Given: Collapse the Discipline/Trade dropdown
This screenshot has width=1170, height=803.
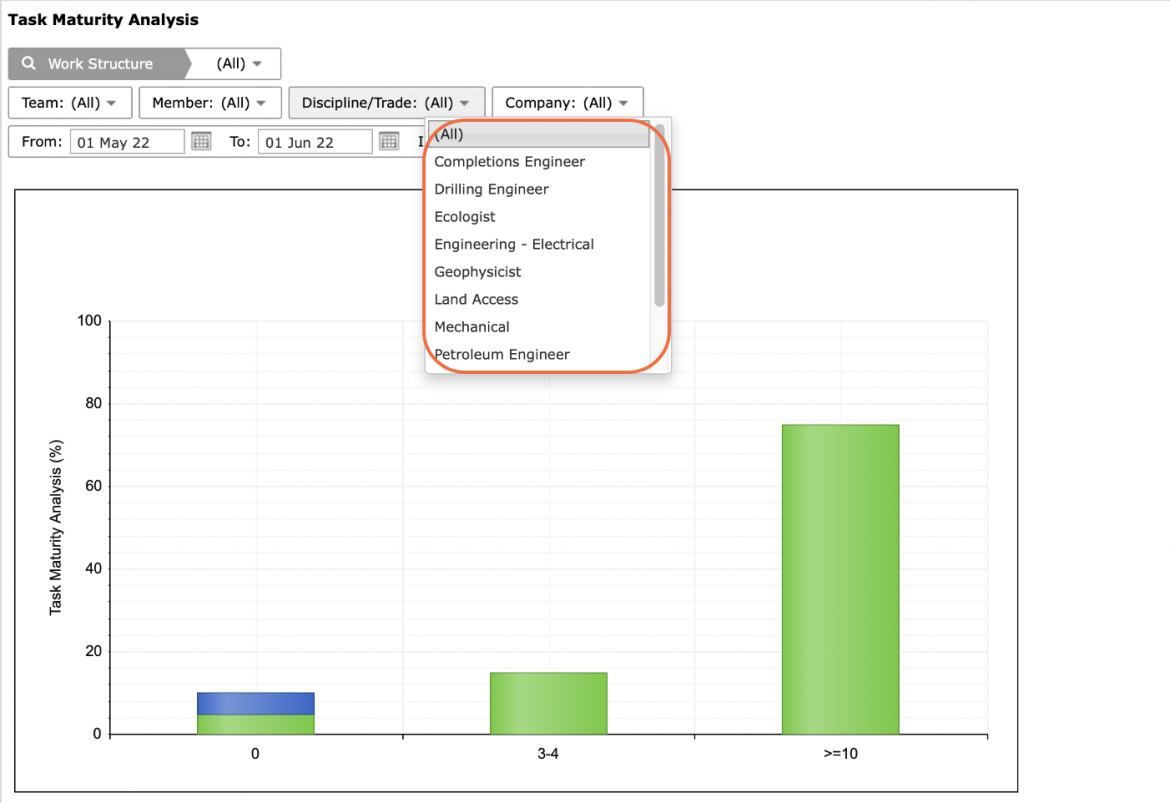Looking at the screenshot, I should (x=387, y=103).
